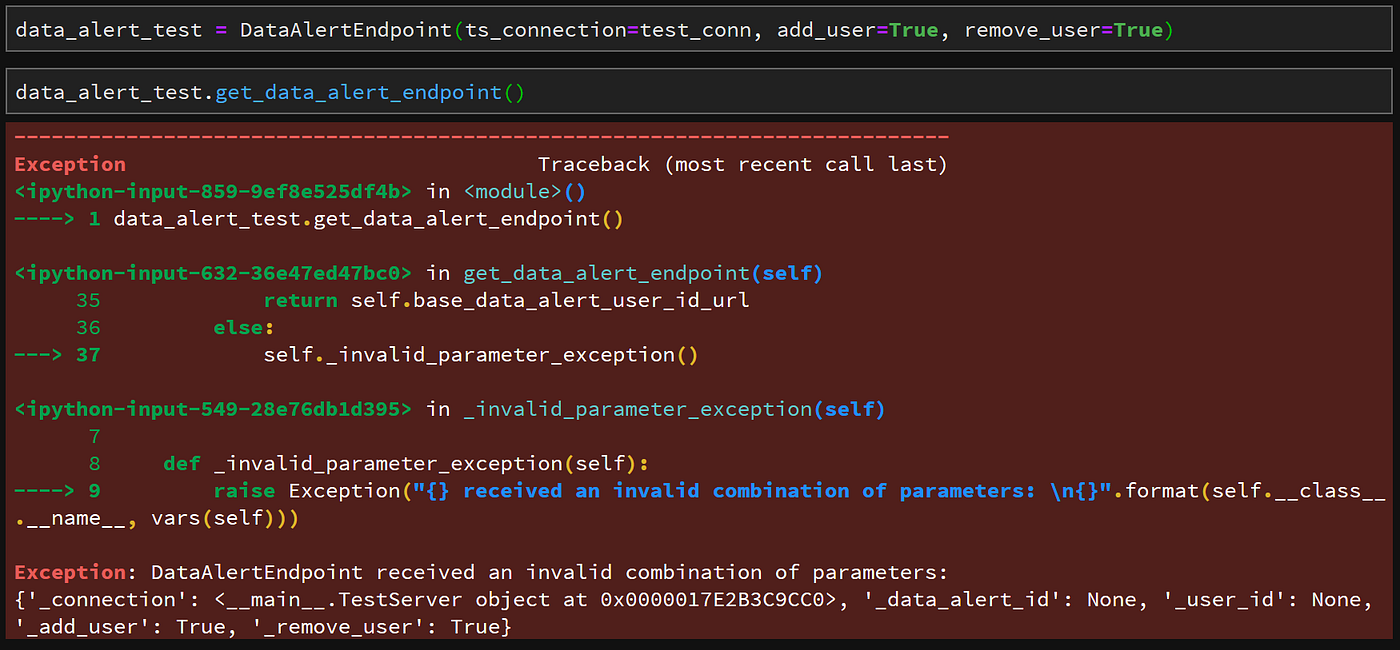Select the variable name data_alert_test
The image size is (1400, 650).
(x=109, y=29)
